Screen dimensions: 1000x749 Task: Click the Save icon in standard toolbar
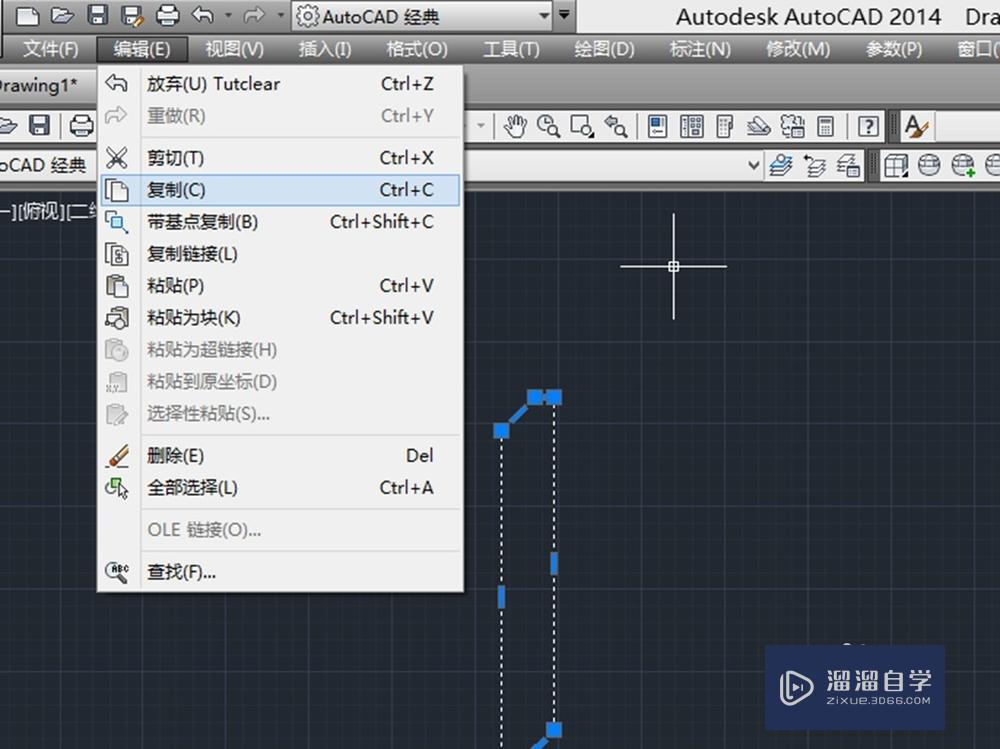(x=40, y=125)
